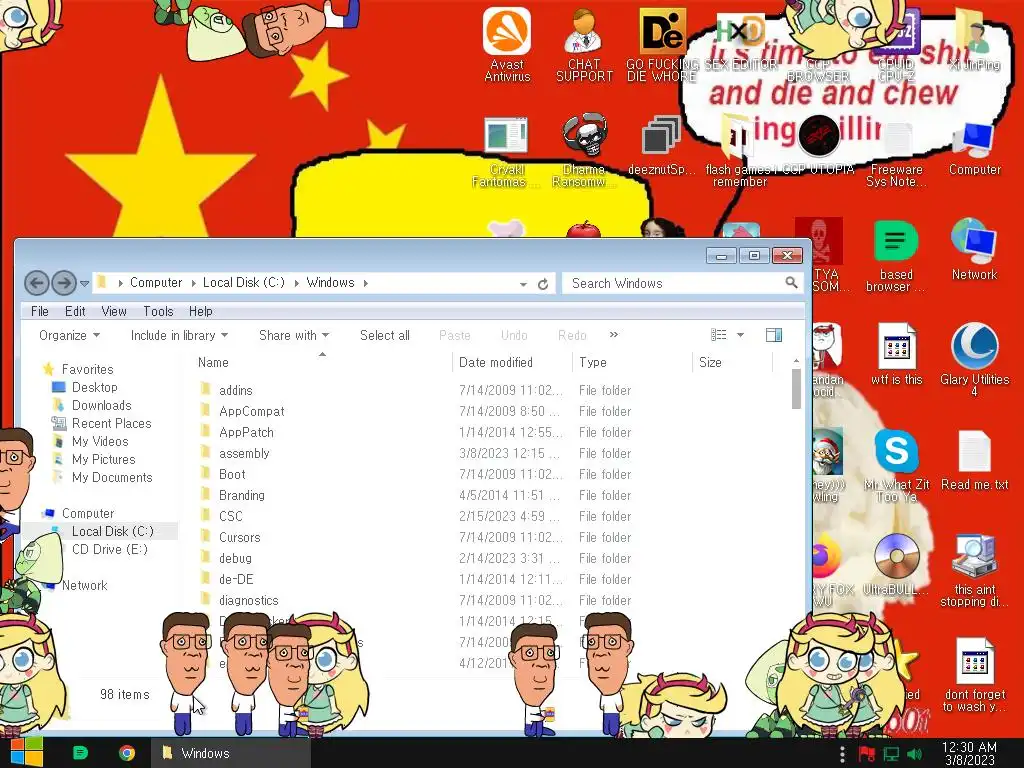Click the taskbar clock showing 12:30 AM
The image size is (1024, 768).
969,753
